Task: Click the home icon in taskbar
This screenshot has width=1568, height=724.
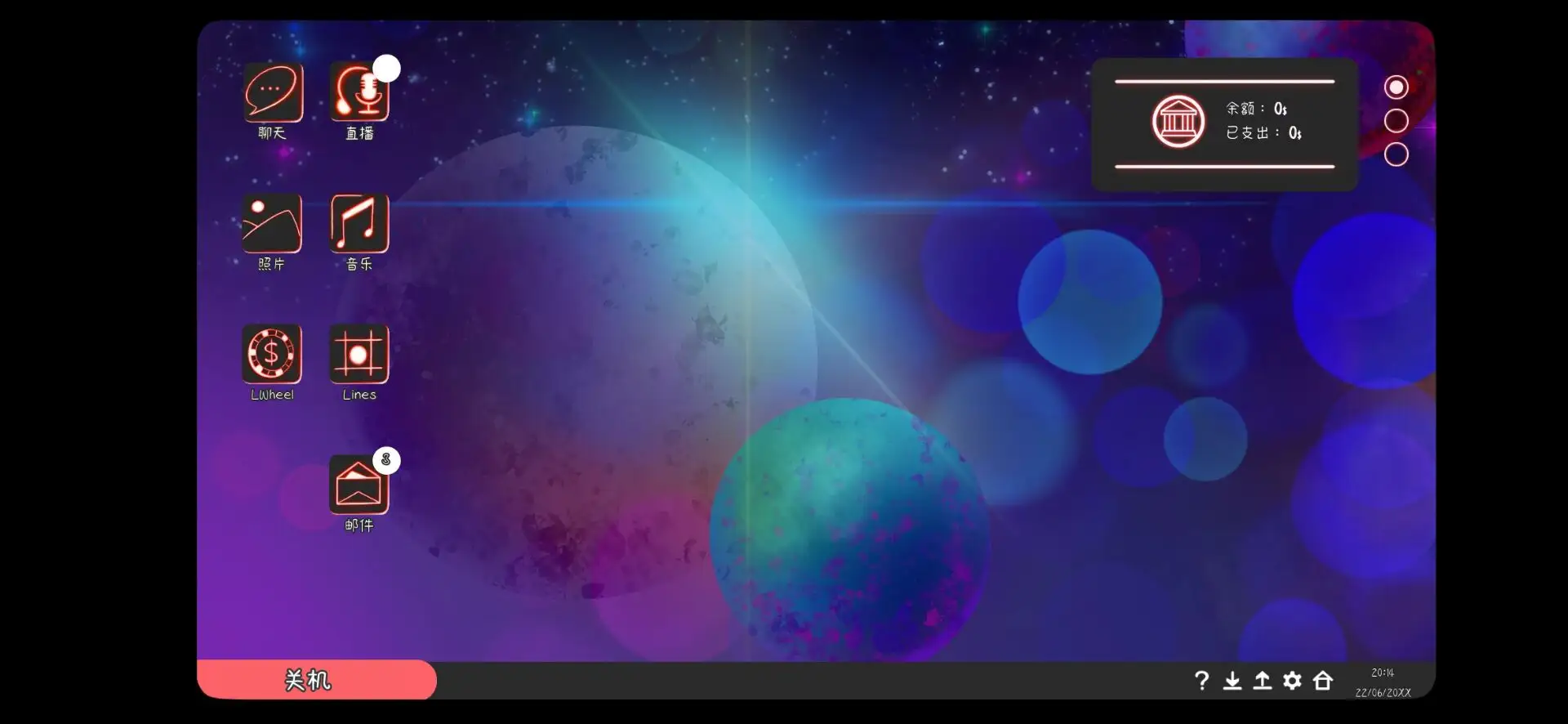Action: pyautogui.click(x=1323, y=681)
